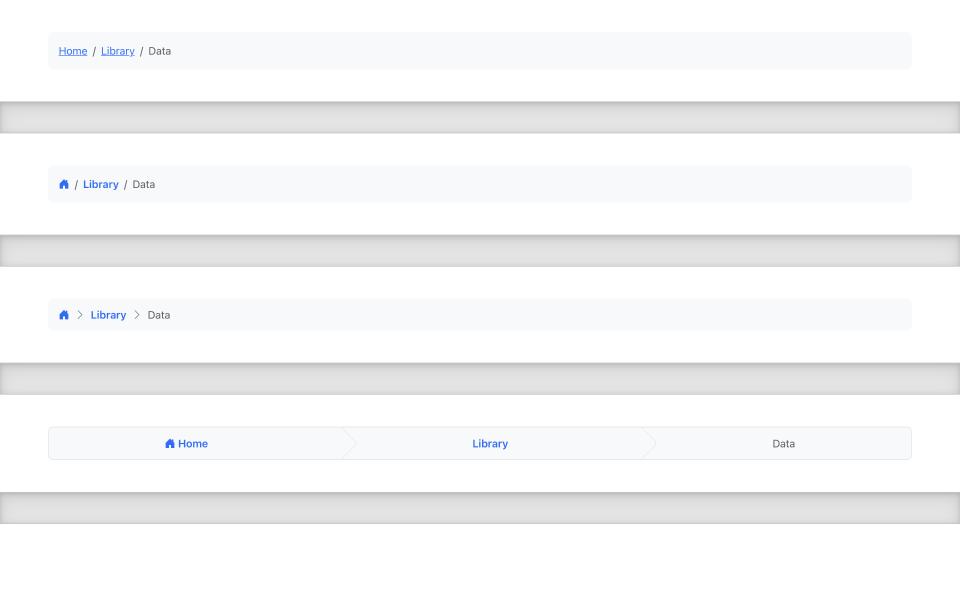Open Library in the chevron-separated breadcrumb
960x600 pixels.
coord(108,314)
